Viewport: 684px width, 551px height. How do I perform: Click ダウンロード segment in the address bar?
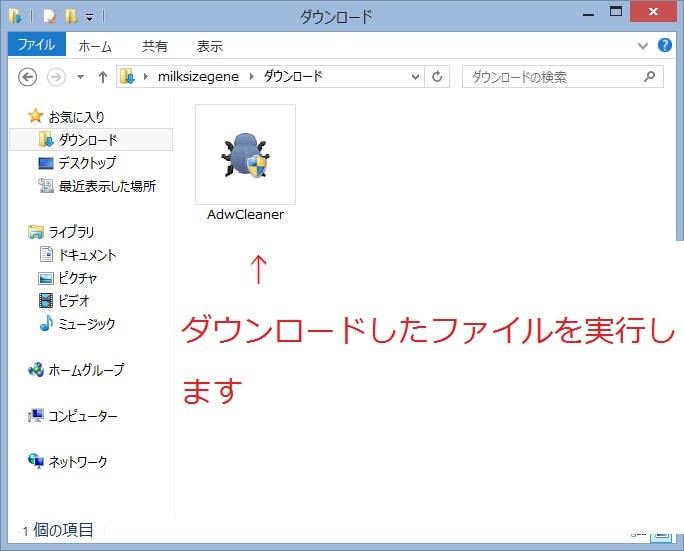(293, 76)
